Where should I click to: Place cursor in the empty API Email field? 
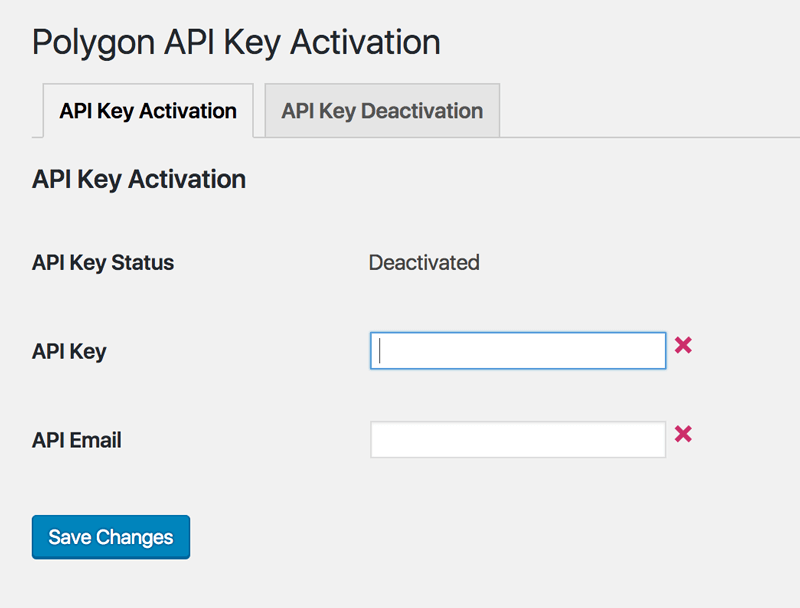518,440
